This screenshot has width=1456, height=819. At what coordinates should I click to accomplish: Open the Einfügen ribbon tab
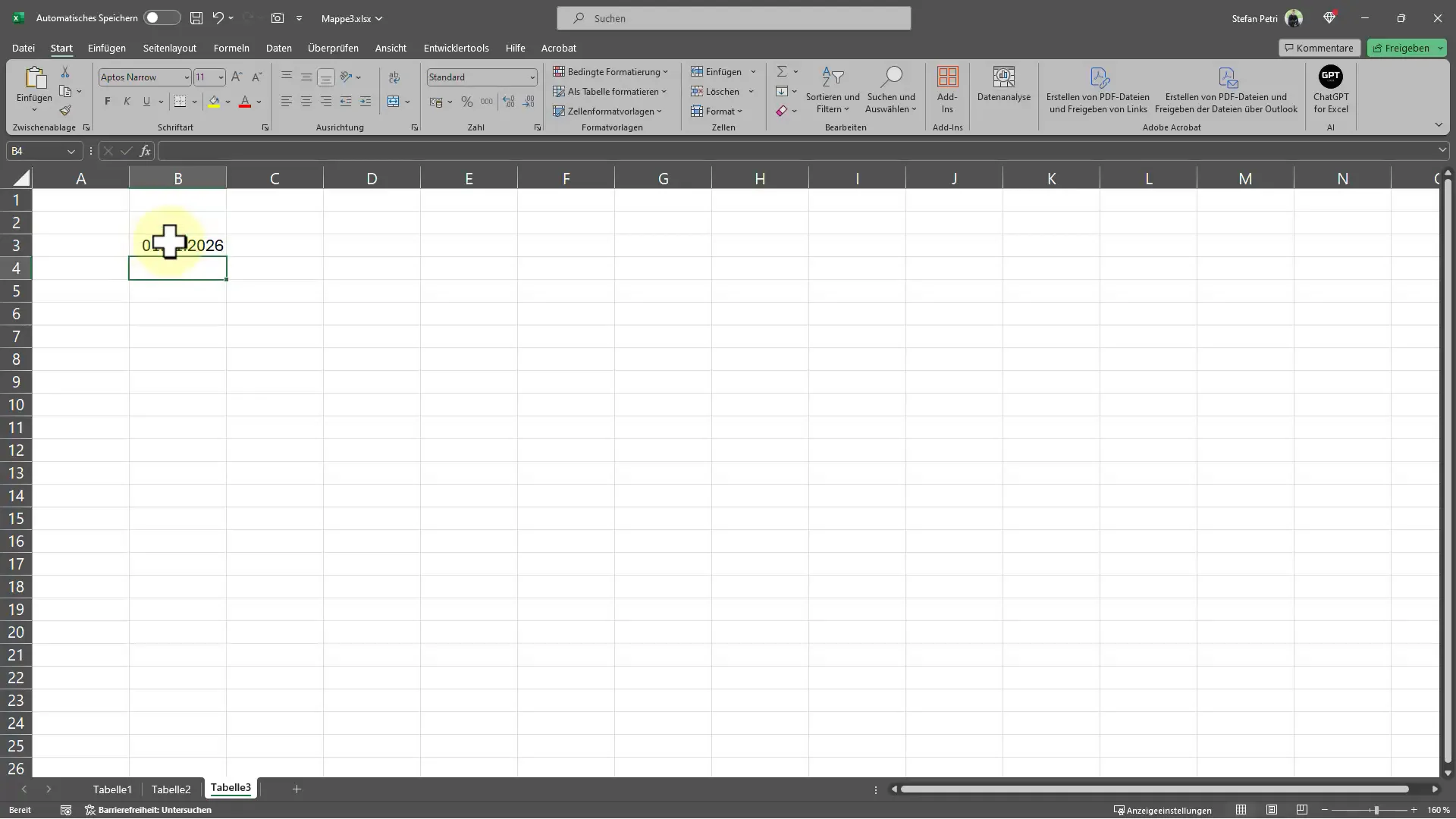(x=106, y=47)
